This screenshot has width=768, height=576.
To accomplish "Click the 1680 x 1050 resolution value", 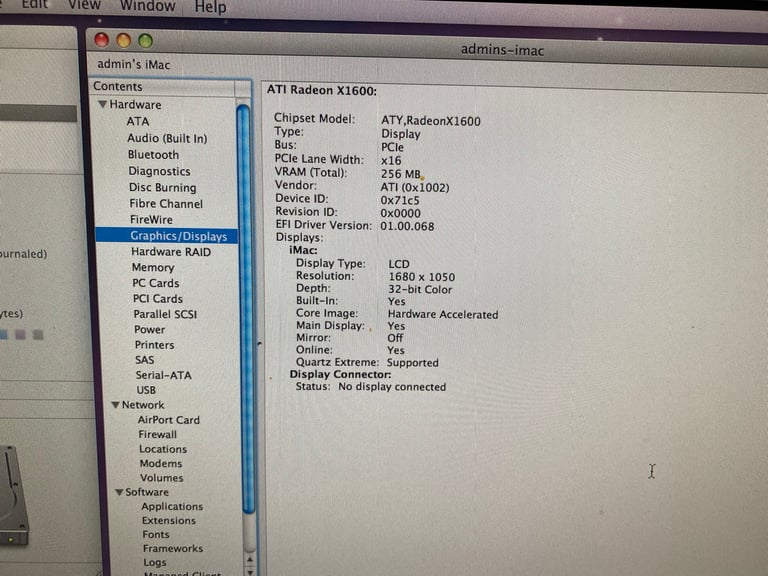I will click(x=422, y=277).
